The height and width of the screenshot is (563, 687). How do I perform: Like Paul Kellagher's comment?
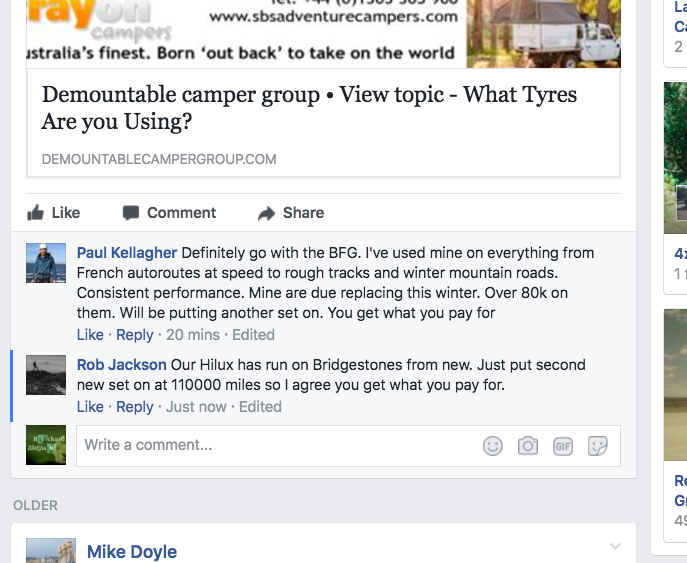pos(90,335)
